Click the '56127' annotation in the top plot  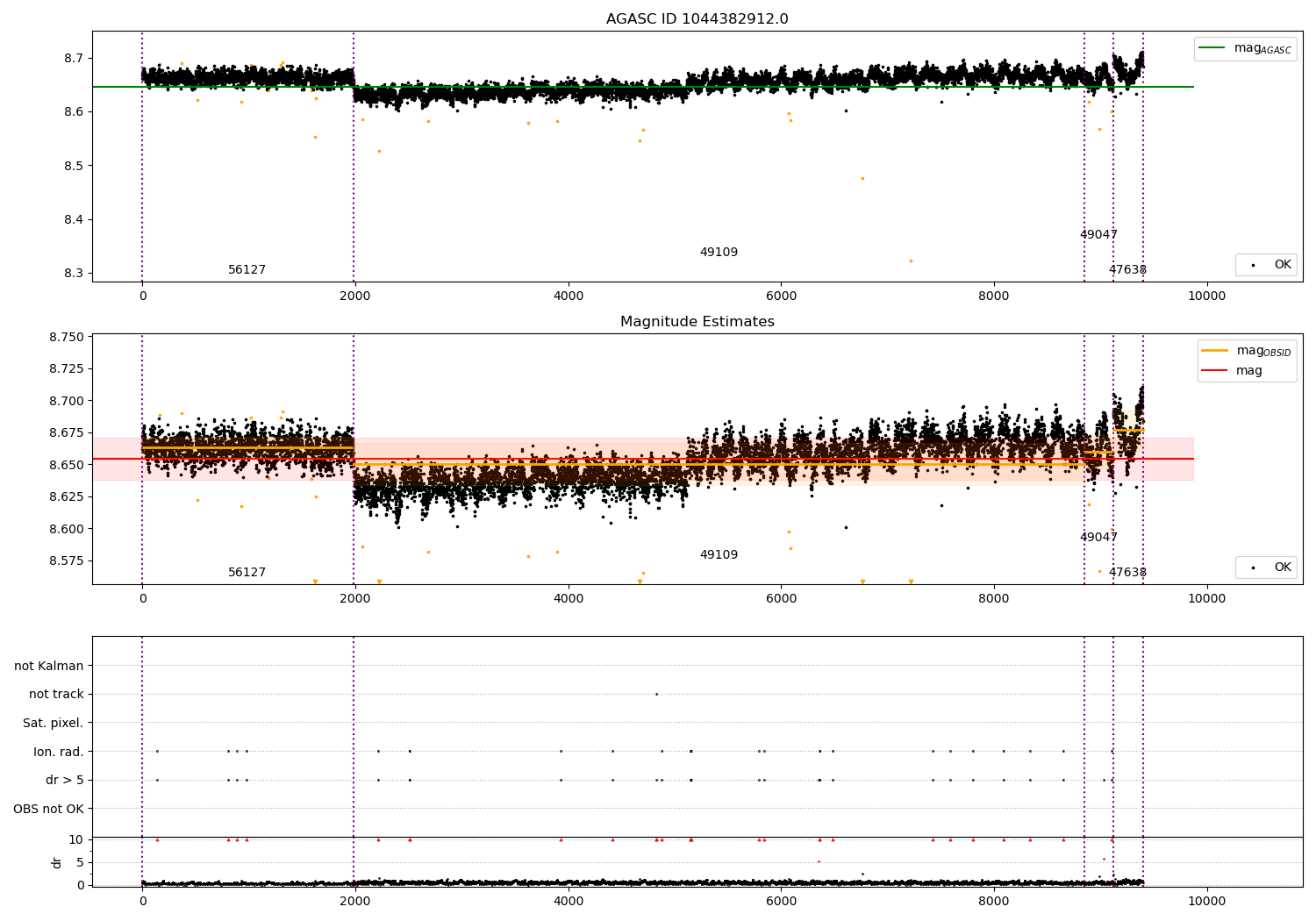tap(247, 270)
